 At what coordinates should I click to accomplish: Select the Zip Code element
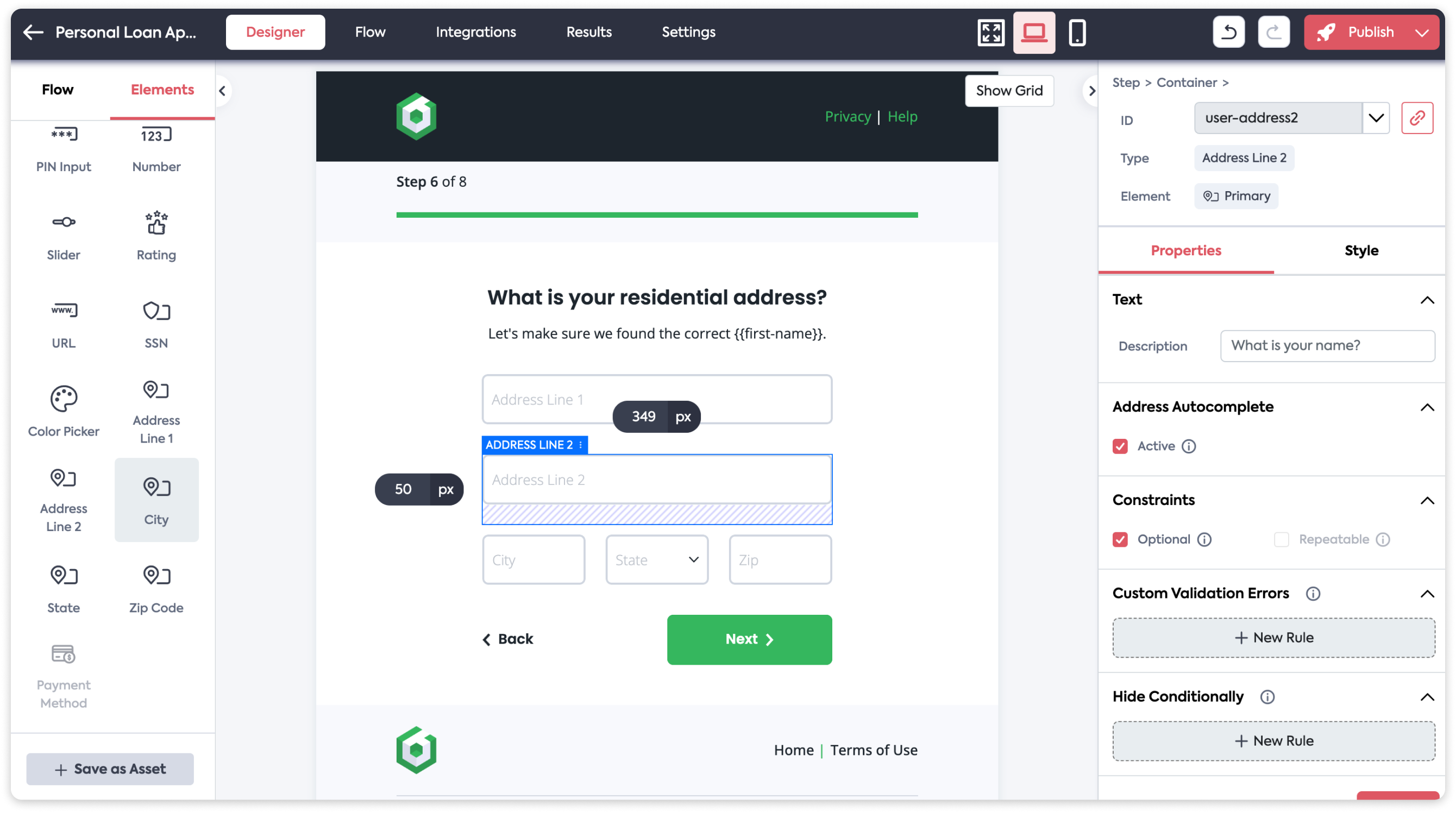tap(156, 588)
